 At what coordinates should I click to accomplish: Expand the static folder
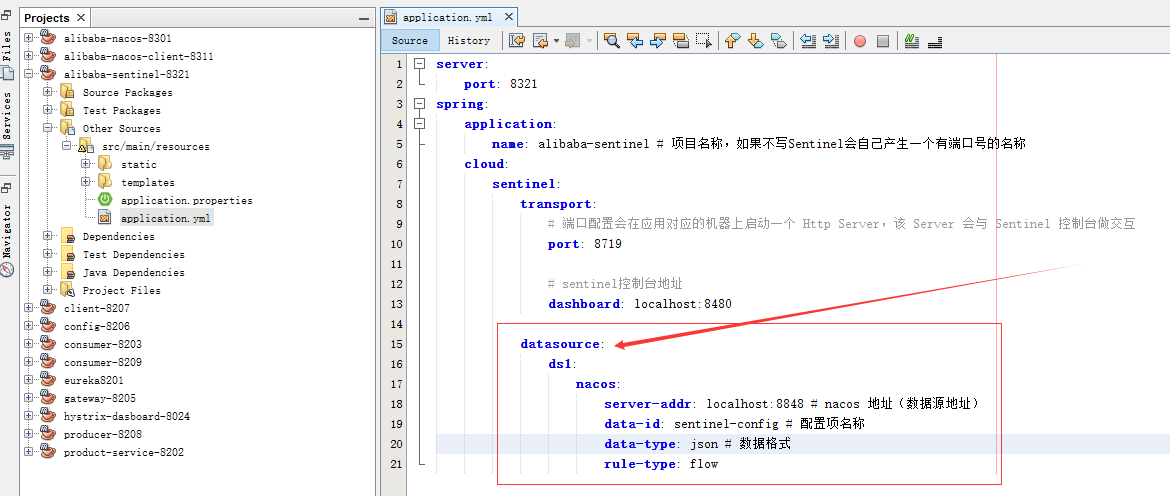85,164
